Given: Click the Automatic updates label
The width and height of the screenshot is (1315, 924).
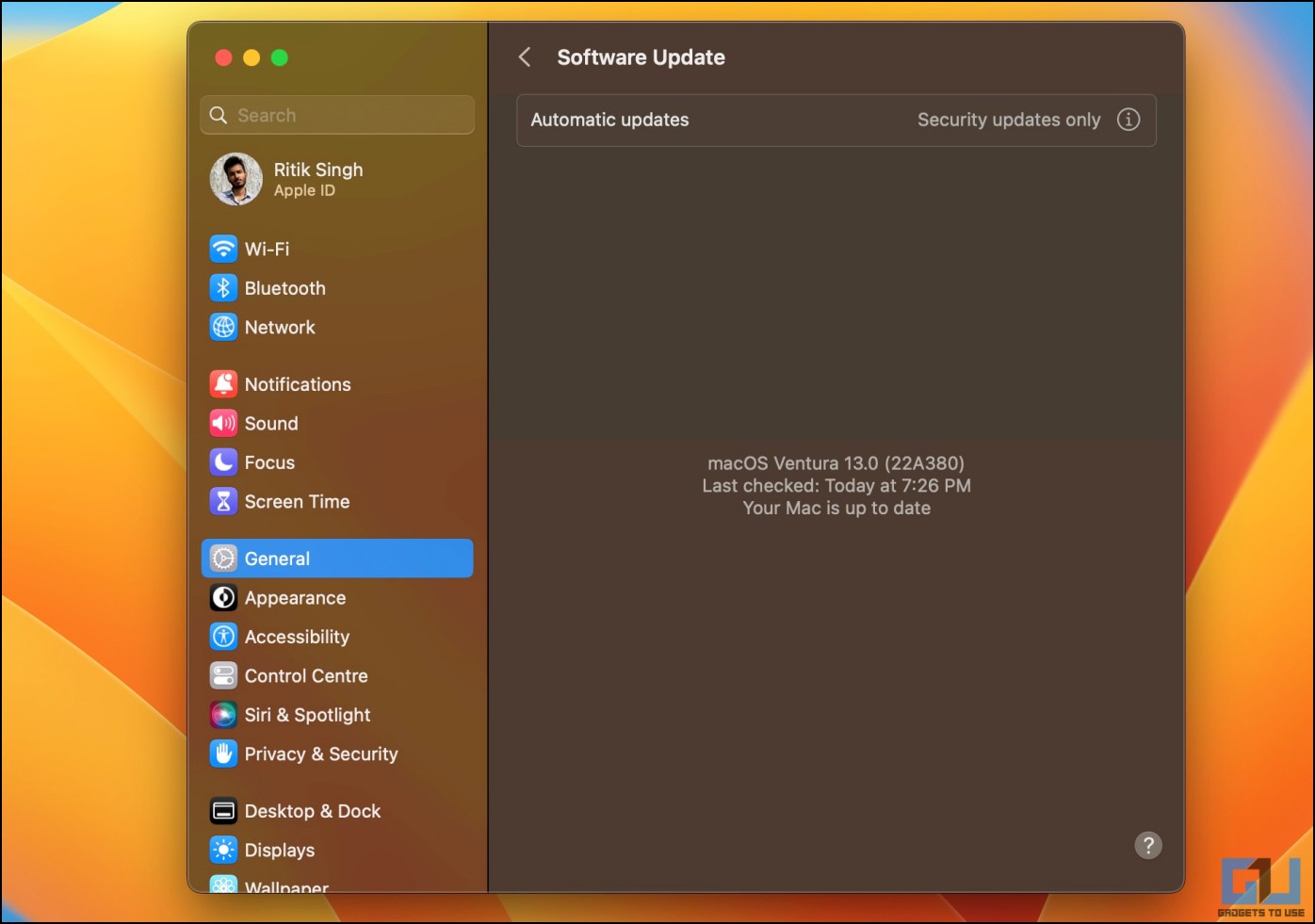Looking at the screenshot, I should coord(609,120).
